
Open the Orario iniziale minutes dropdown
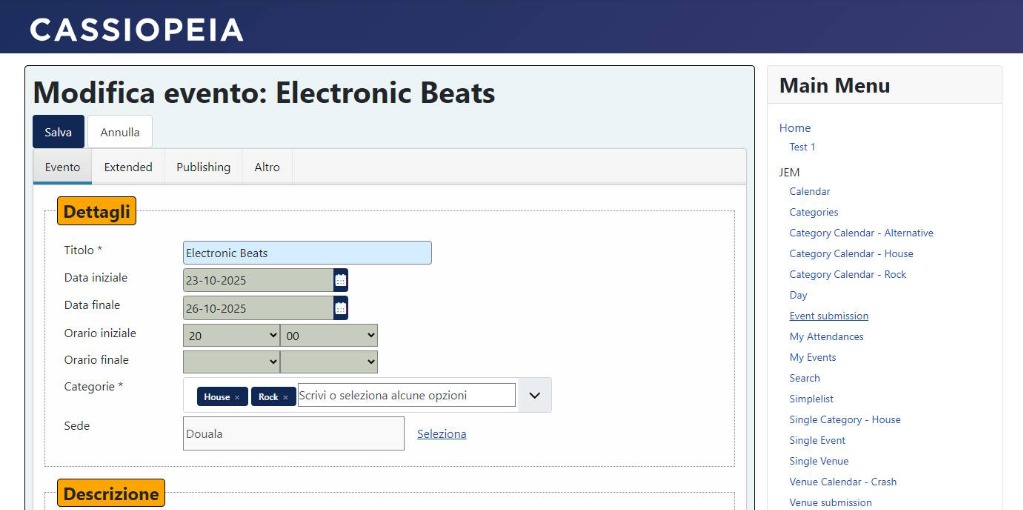point(329,336)
